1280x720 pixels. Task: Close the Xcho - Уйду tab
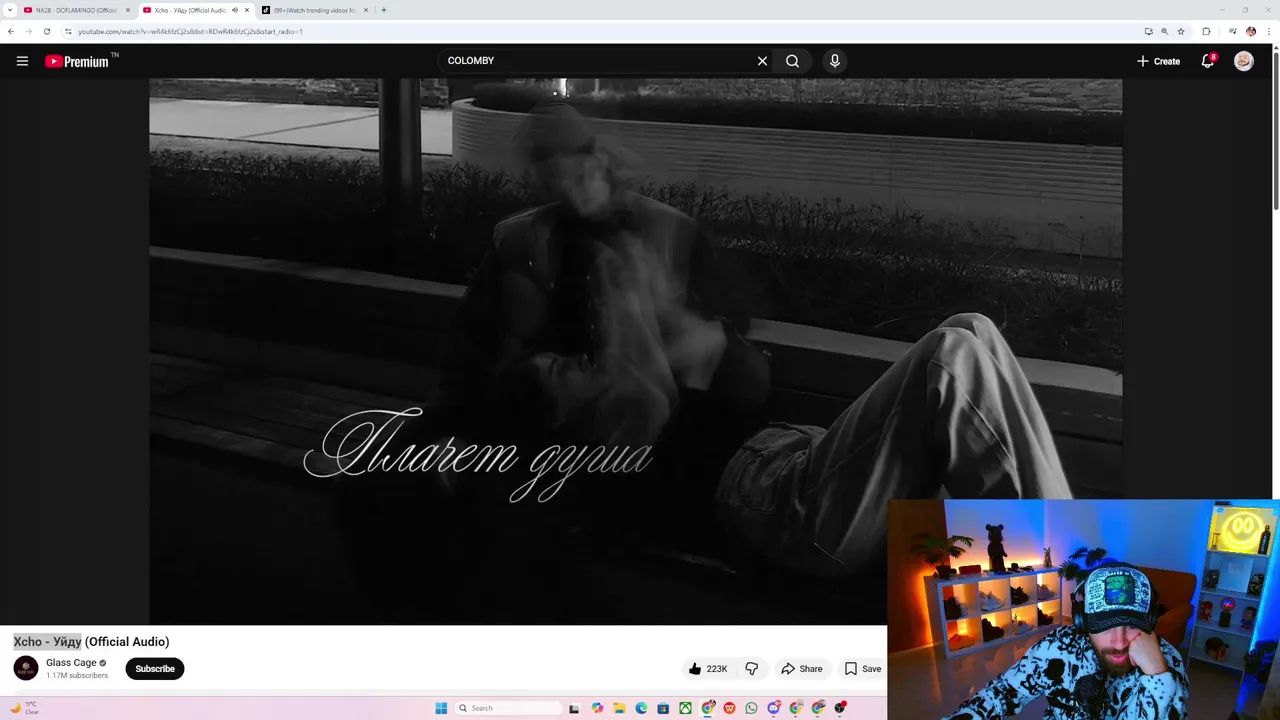click(x=247, y=10)
